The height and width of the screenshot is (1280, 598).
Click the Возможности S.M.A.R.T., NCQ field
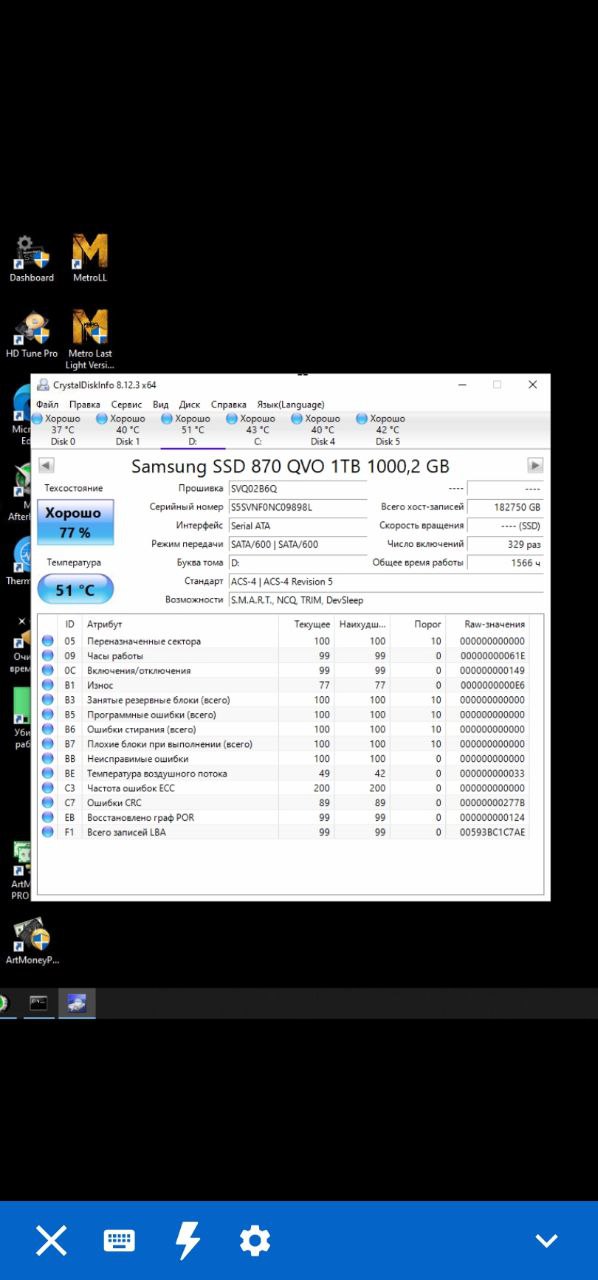tap(386, 599)
